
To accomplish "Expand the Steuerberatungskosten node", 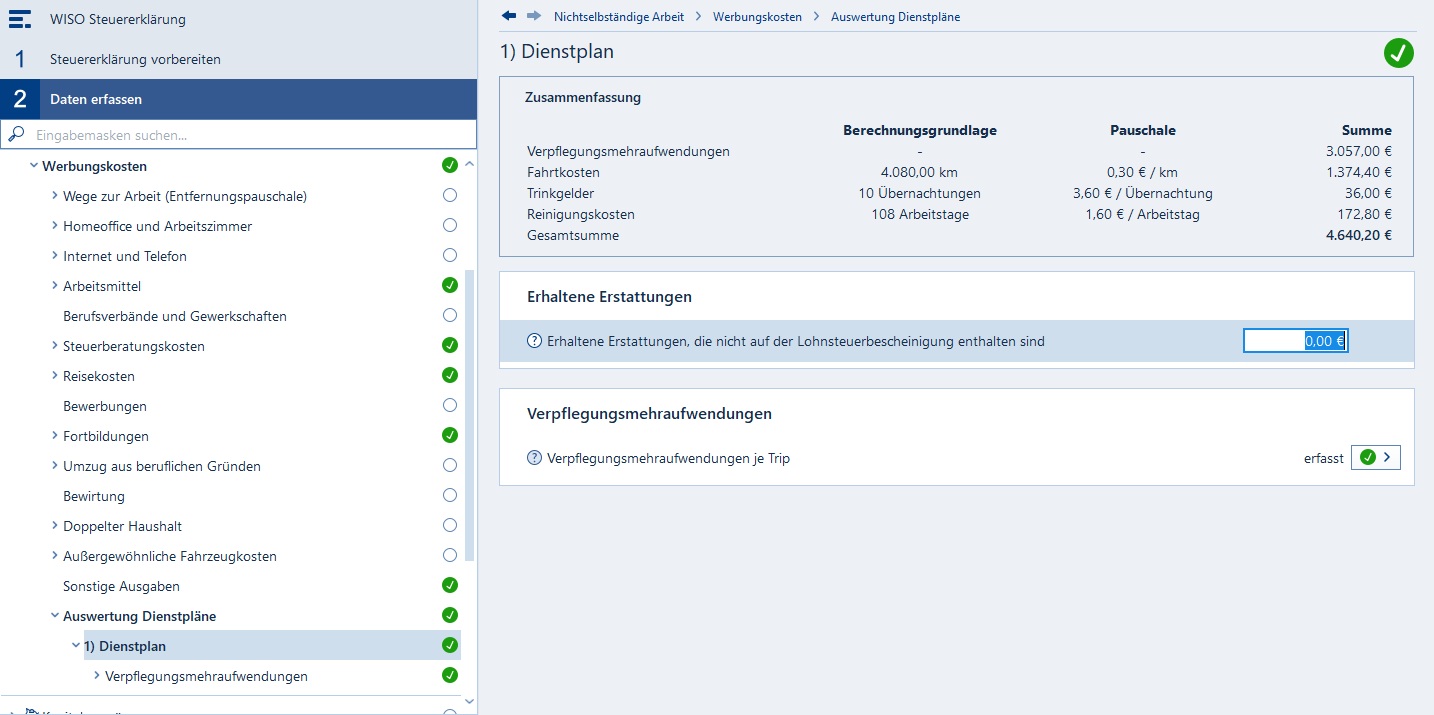I will click(x=55, y=346).
